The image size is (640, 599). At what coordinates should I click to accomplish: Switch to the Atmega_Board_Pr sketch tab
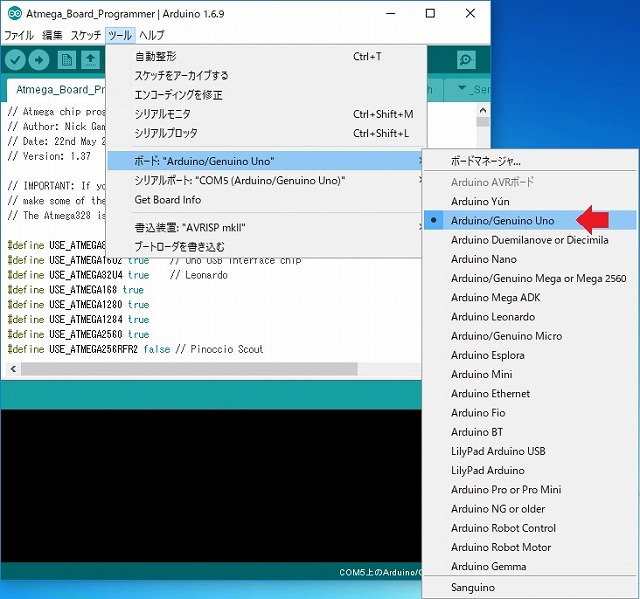[56, 90]
